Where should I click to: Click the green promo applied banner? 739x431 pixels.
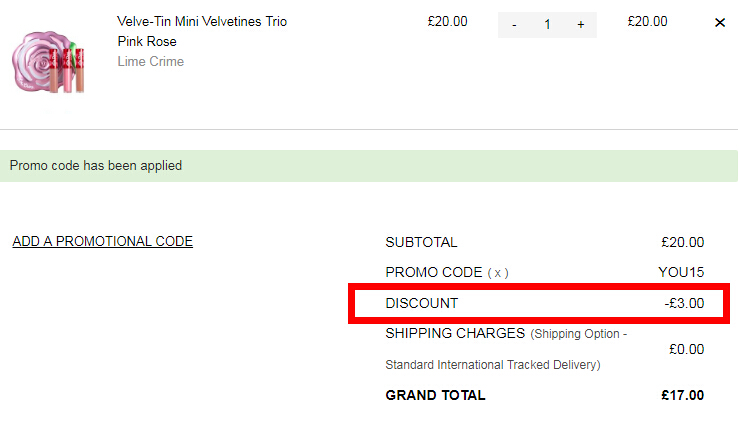pos(369,166)
